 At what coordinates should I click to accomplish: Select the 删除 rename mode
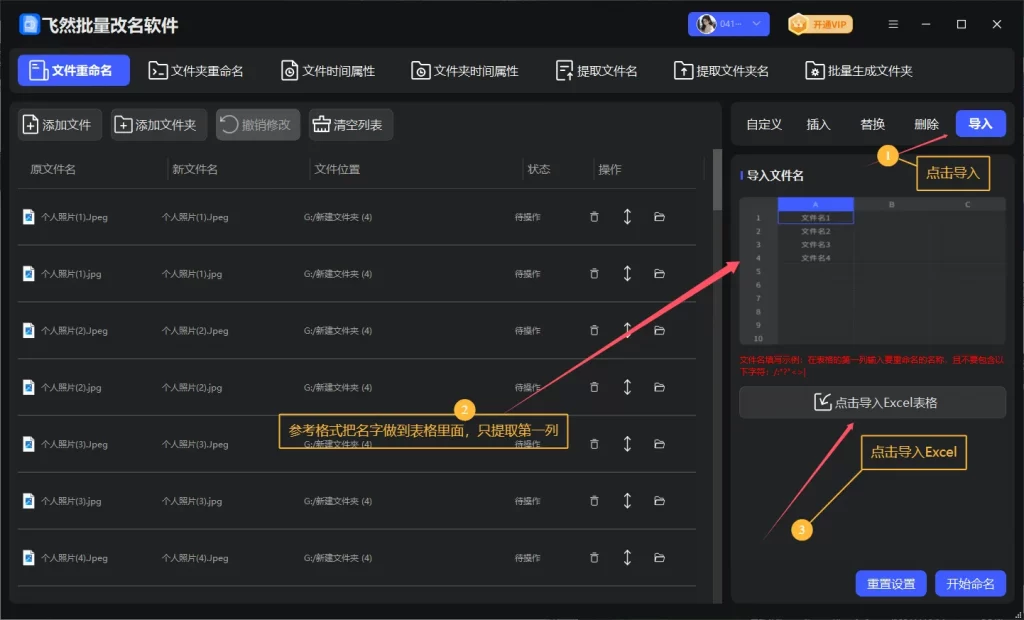pos(926,124)
